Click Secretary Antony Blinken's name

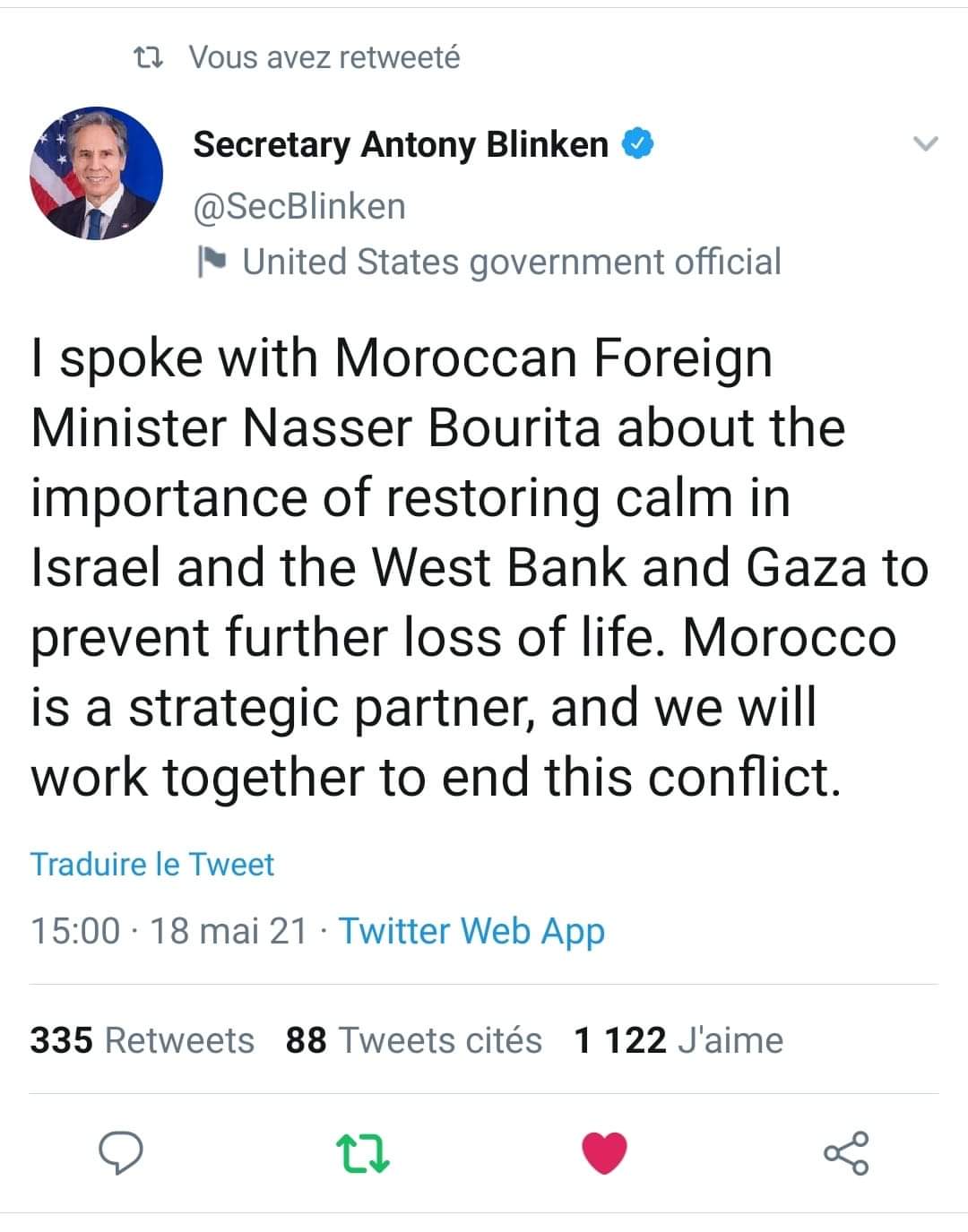pyautogui.click(x=401, y=144)
